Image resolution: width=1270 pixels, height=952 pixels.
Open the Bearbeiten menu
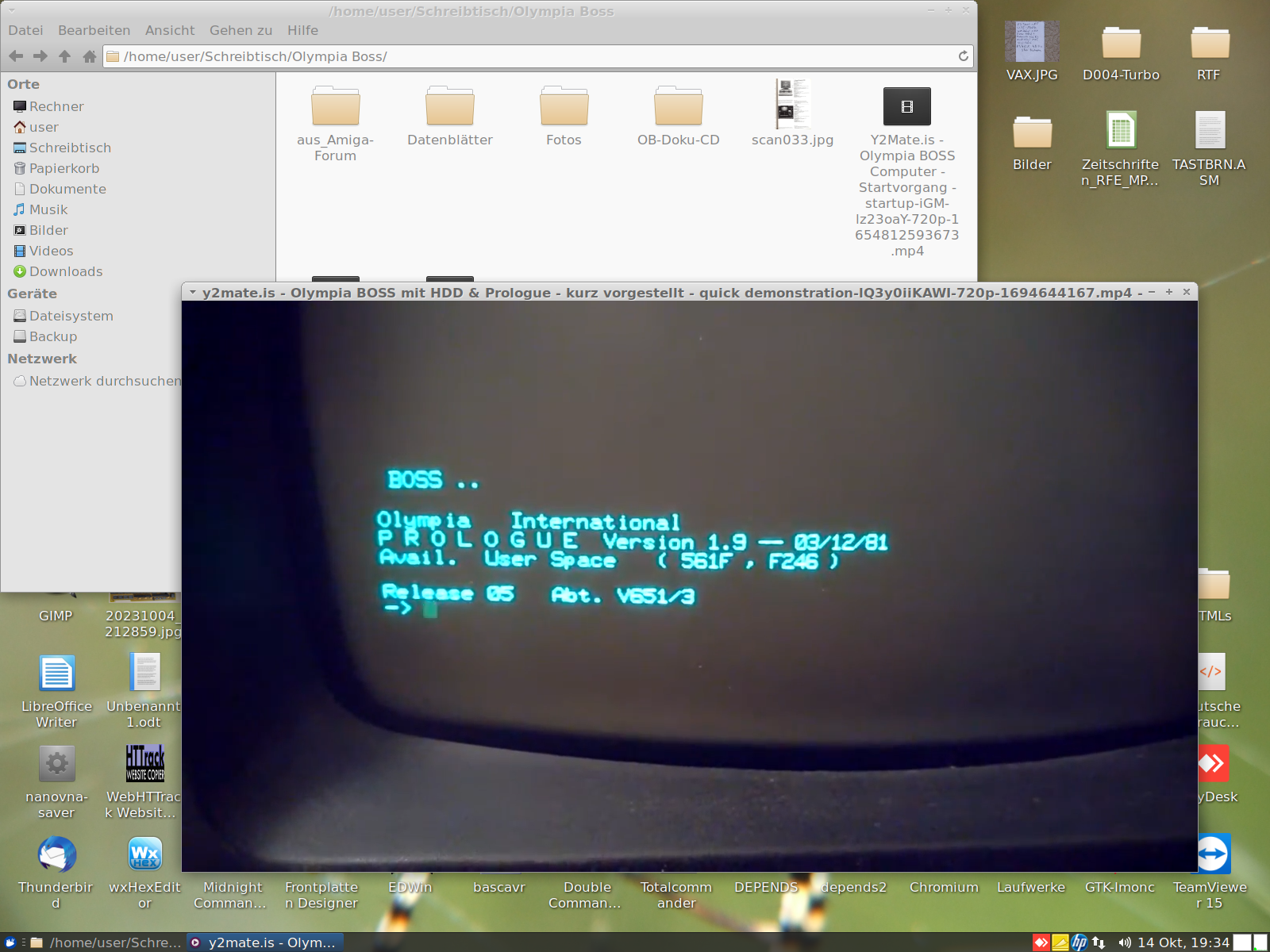[x=94, y=30]
